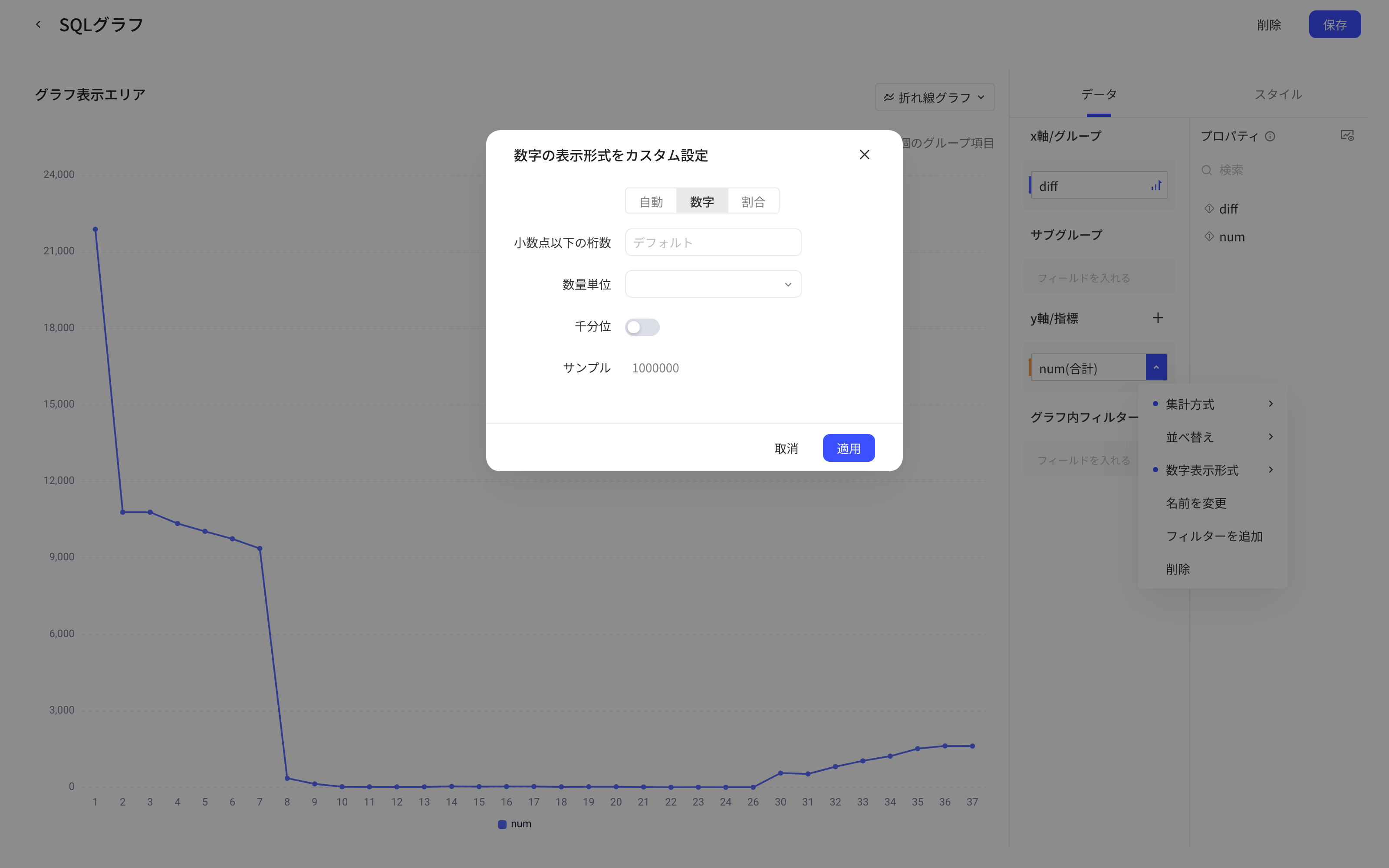The width and height of the screenshot is (1389, 868).
Task: Choose フィルターを追加 from the menu
Action: click(x=1212, y=536)
